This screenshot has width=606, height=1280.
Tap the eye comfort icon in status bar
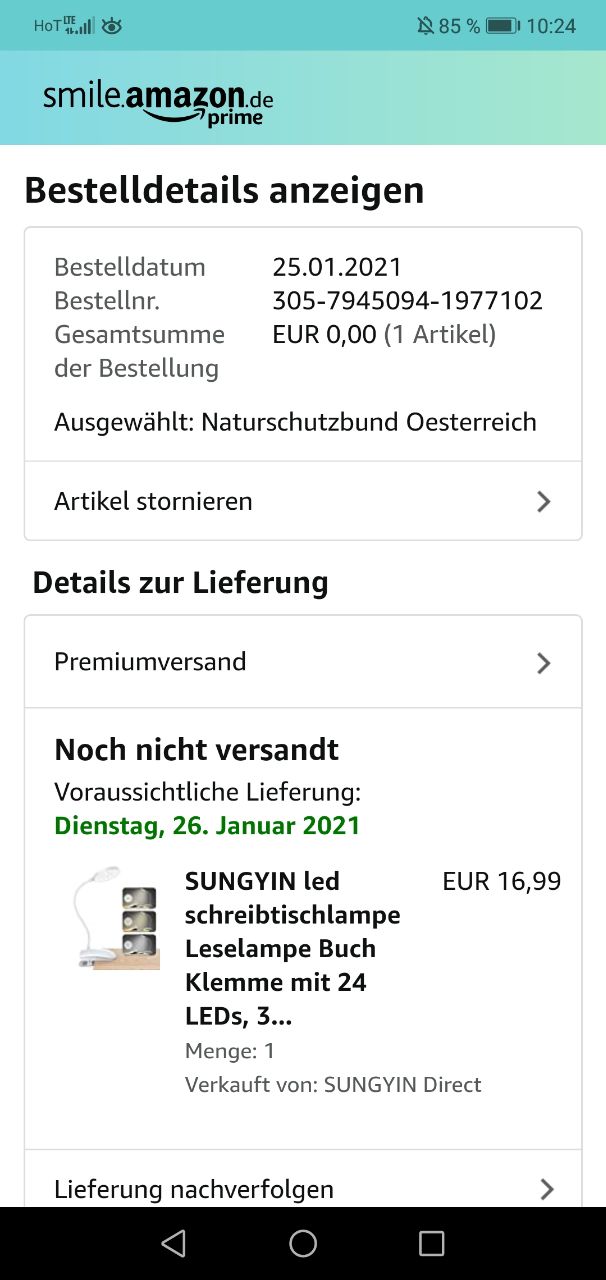pos(112,26)
